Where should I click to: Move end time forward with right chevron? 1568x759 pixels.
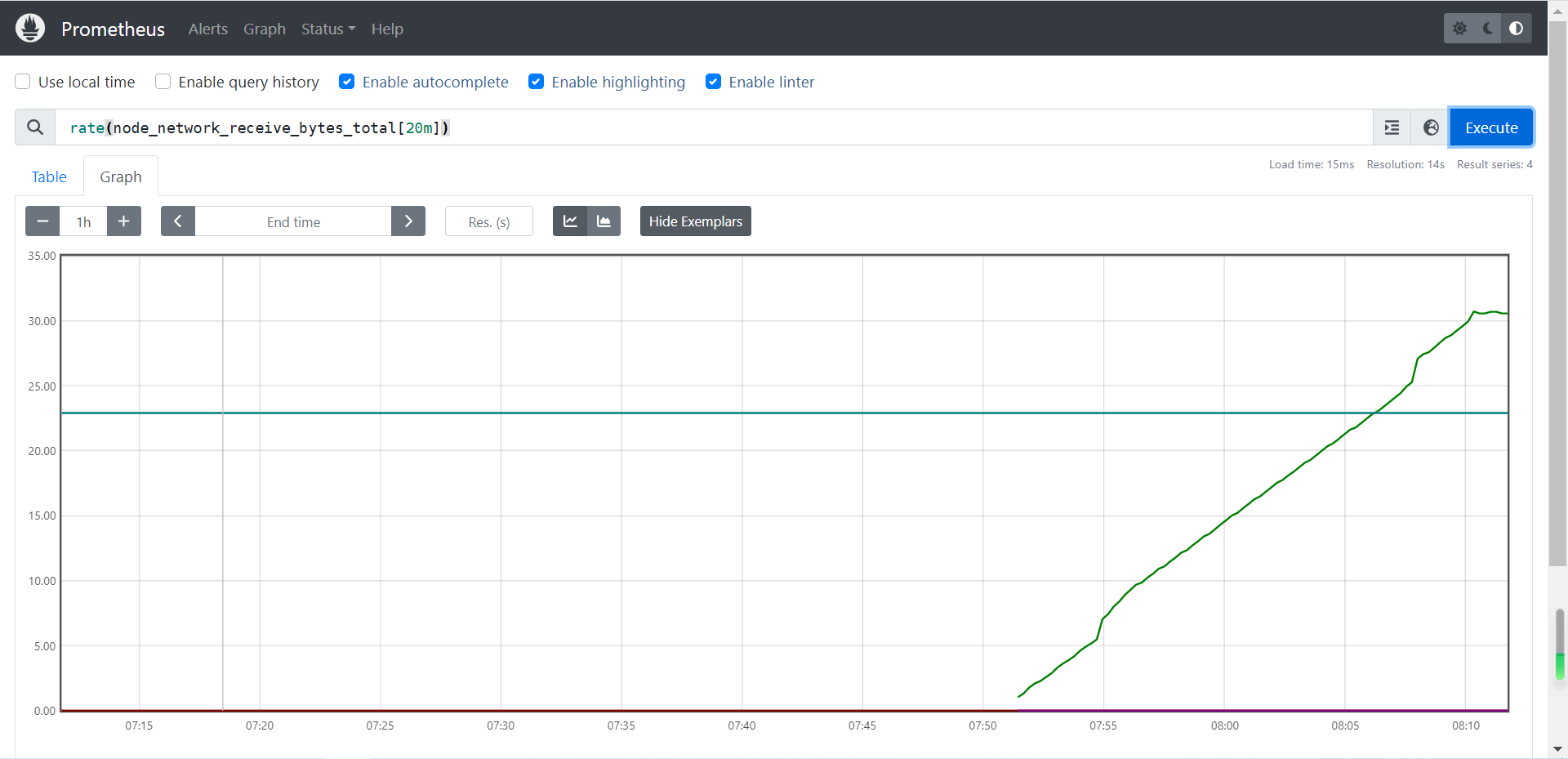coord(408,221)
